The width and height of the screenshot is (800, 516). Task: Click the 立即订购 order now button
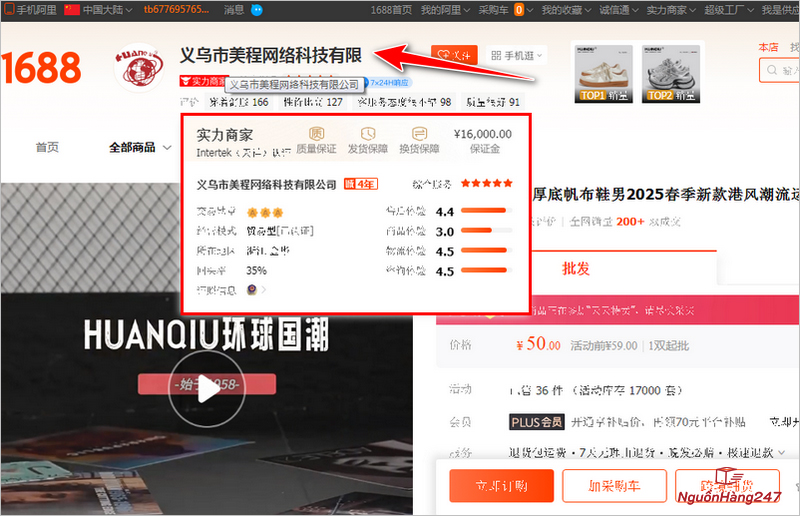(501, 485)
